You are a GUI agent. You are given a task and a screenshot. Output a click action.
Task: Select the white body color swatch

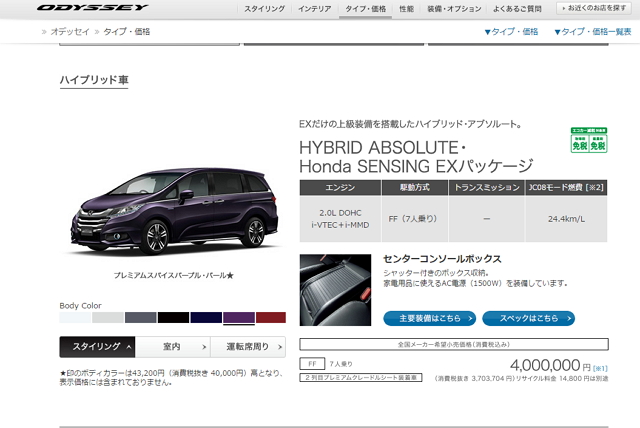(75, 317)
